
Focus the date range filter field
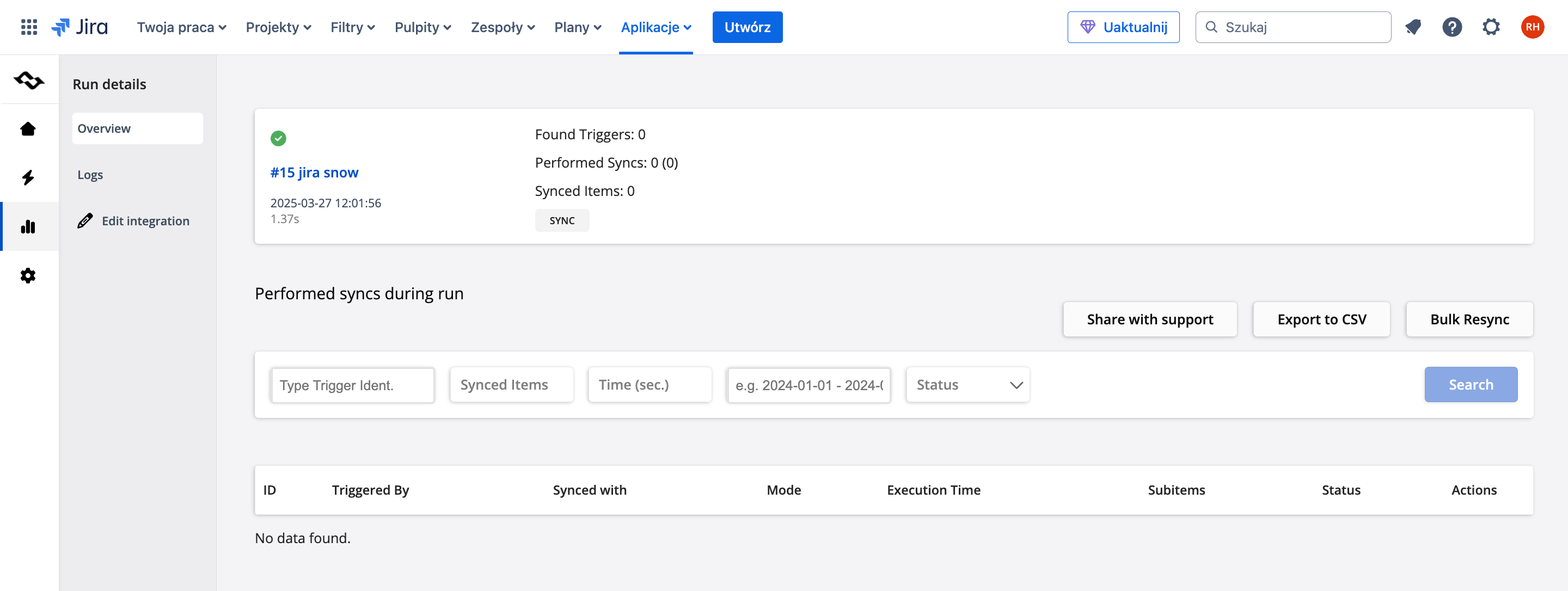coord(809,385)
